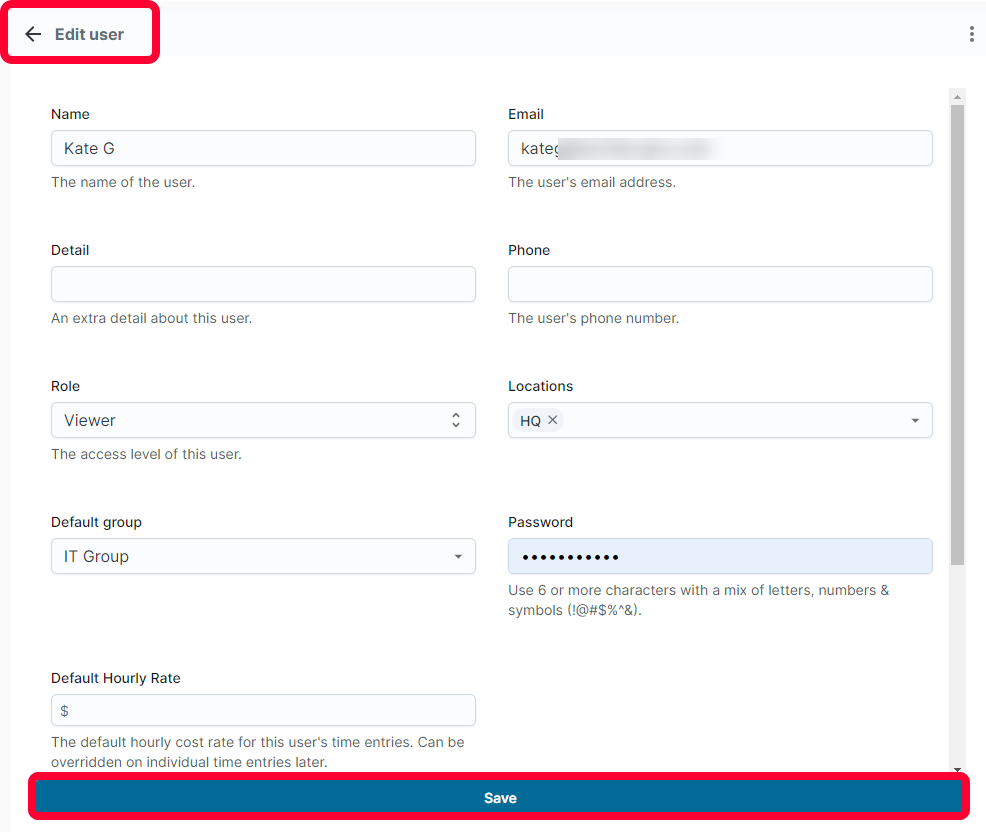
Task: Click the Role up-down chevron icon
Action: pyautogui.click(x=456, y=420)
